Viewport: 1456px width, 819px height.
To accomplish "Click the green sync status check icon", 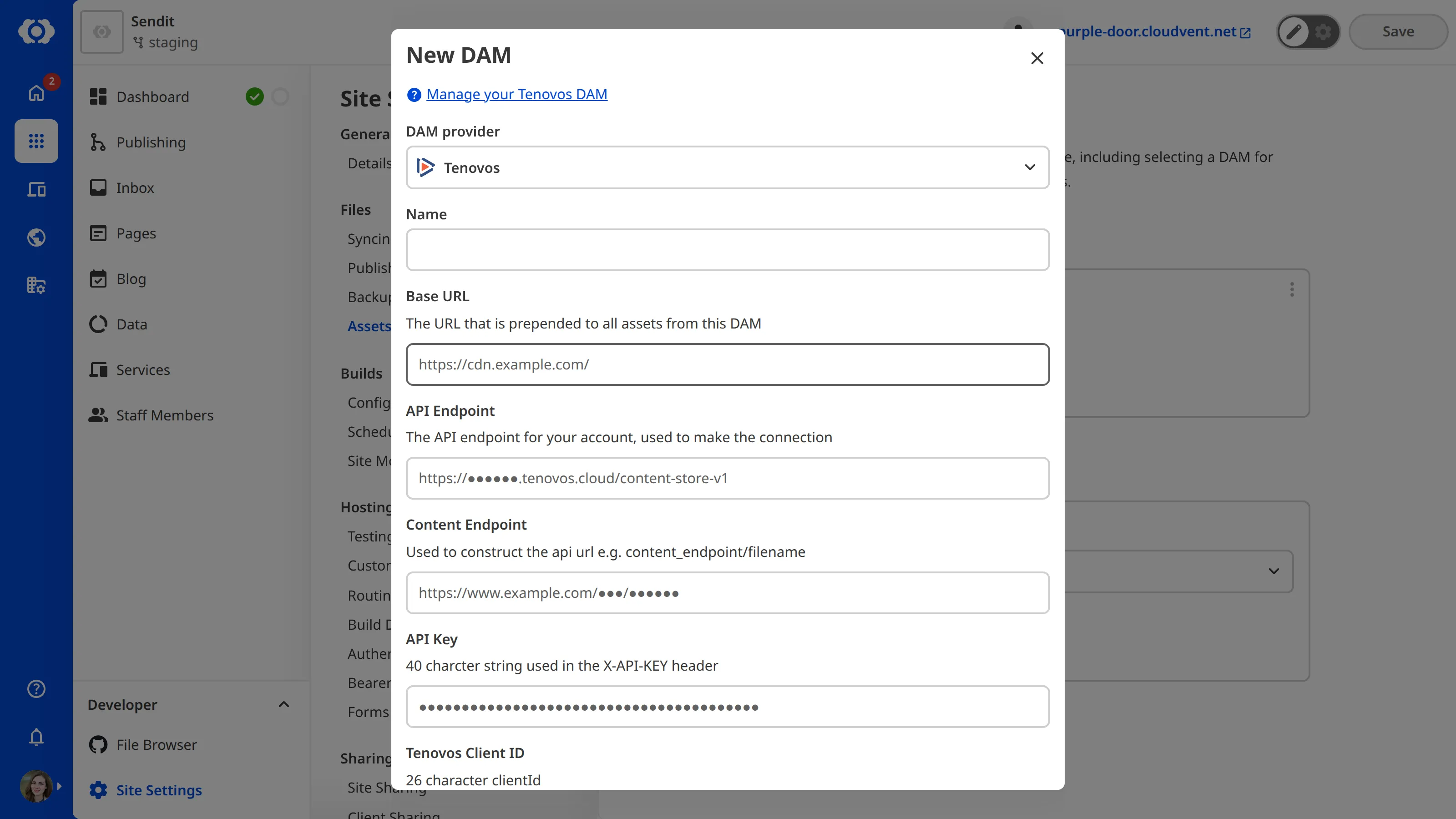I will coord(254,96).
